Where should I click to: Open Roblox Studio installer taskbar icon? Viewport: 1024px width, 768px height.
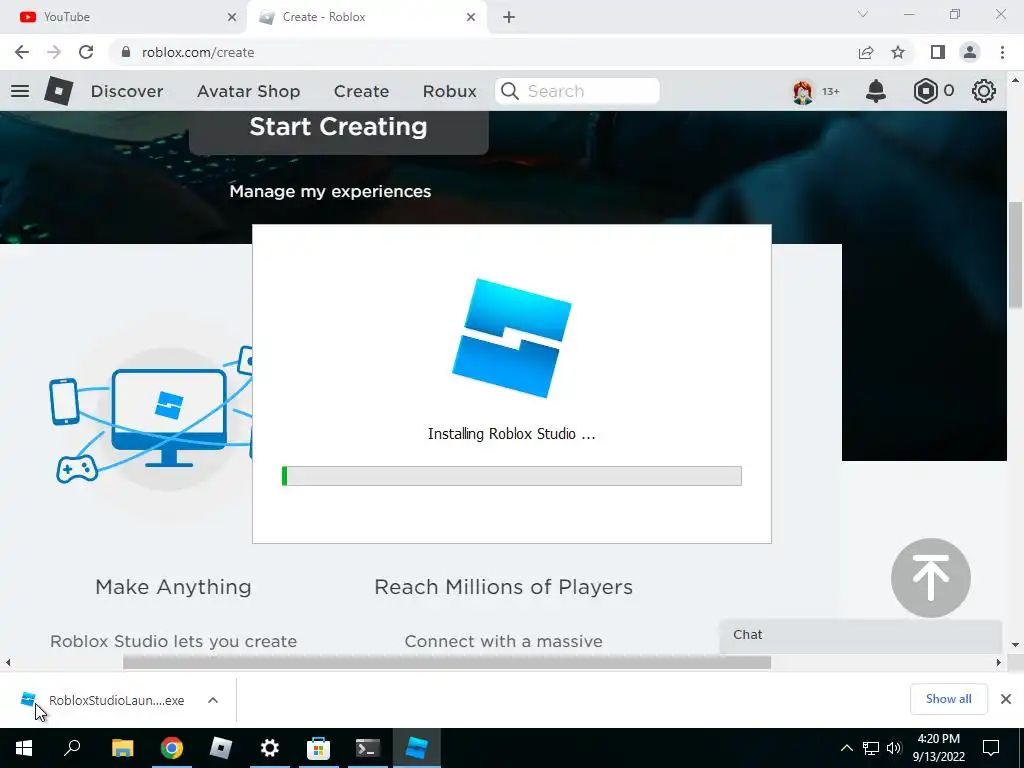coord(417,748)
